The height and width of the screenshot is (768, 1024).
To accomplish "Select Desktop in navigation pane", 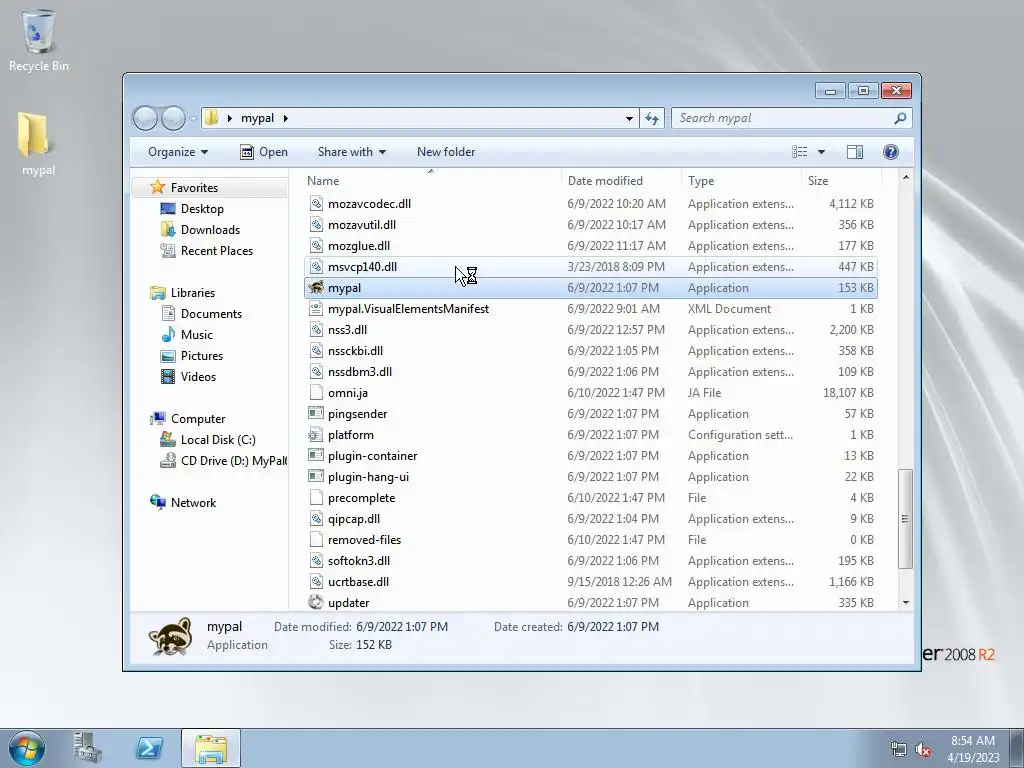I will (x=202, y=209).
